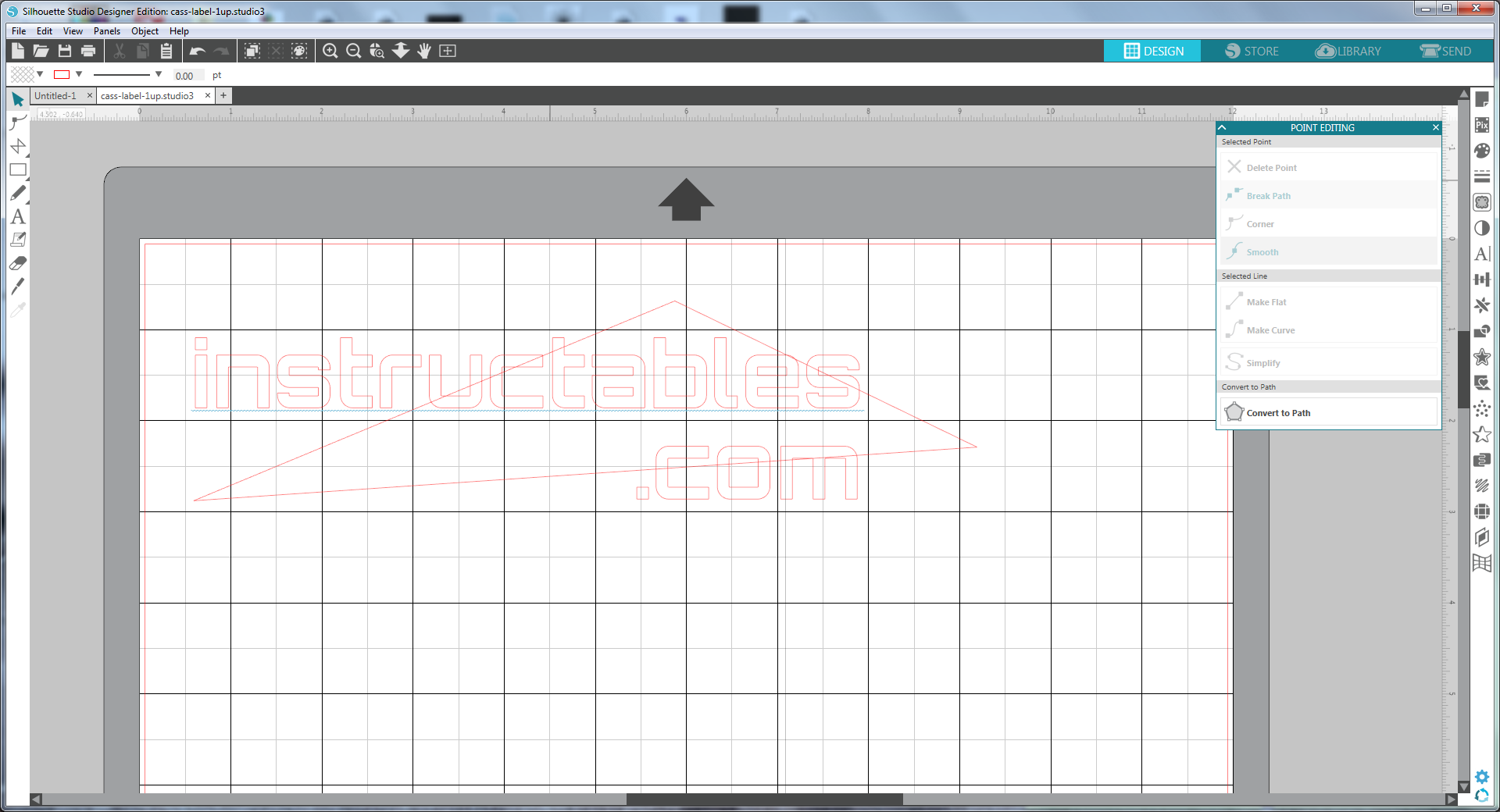Zoom out of the canvas
Screen dimensions: 1500x812
click(x=354, y=51)
